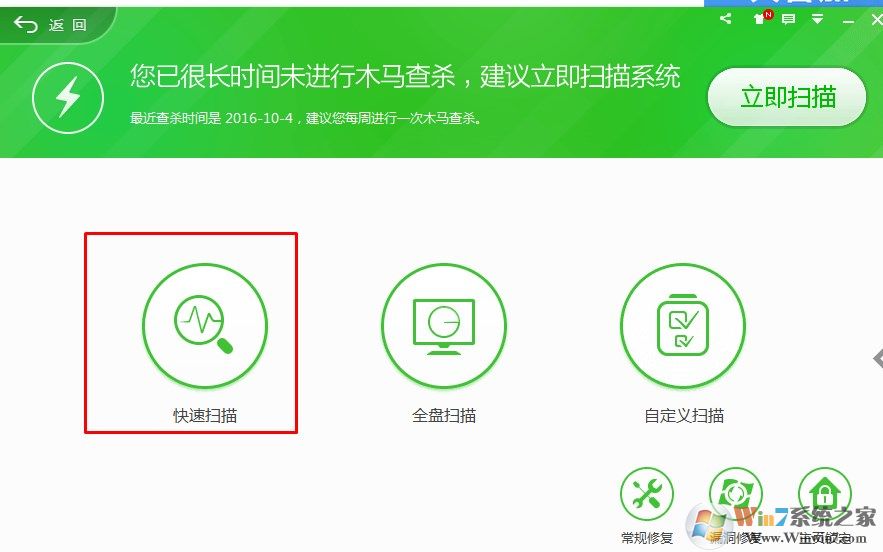Open the feedback message icon
883x552 pixels.
click(788, 19)
